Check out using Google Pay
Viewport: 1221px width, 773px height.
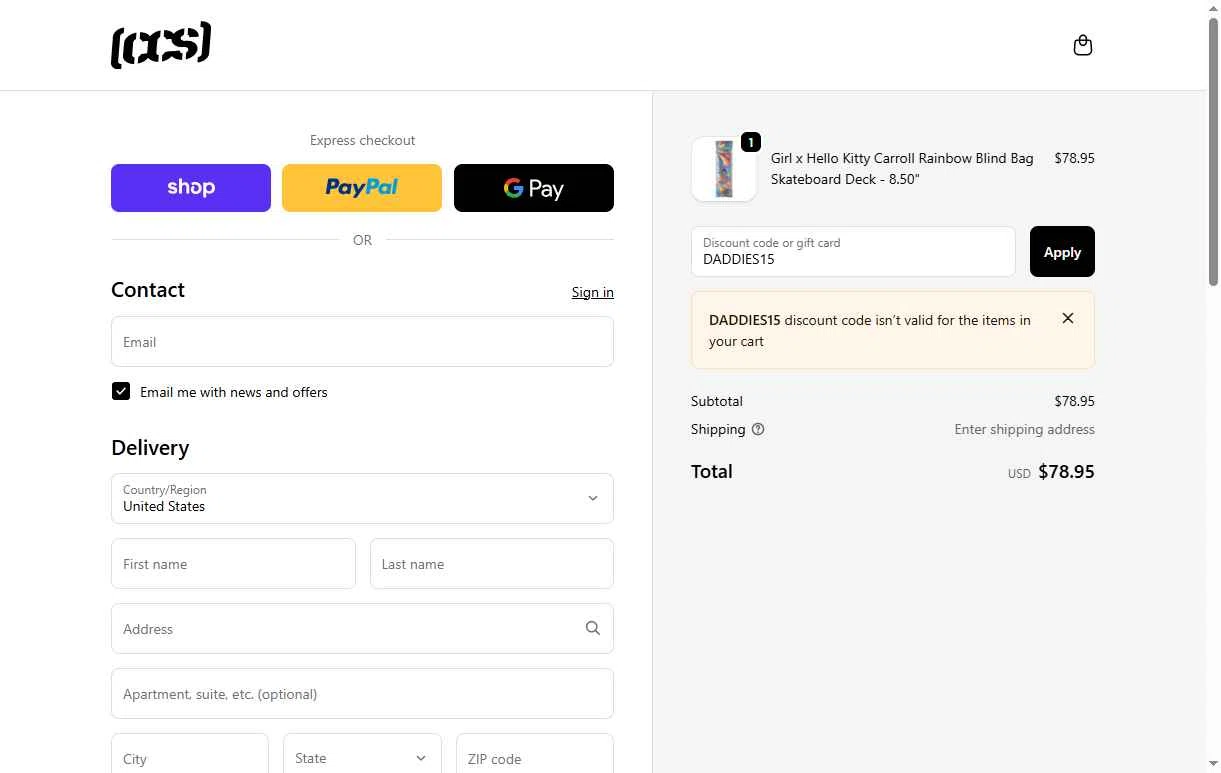[x=534, y=188]
